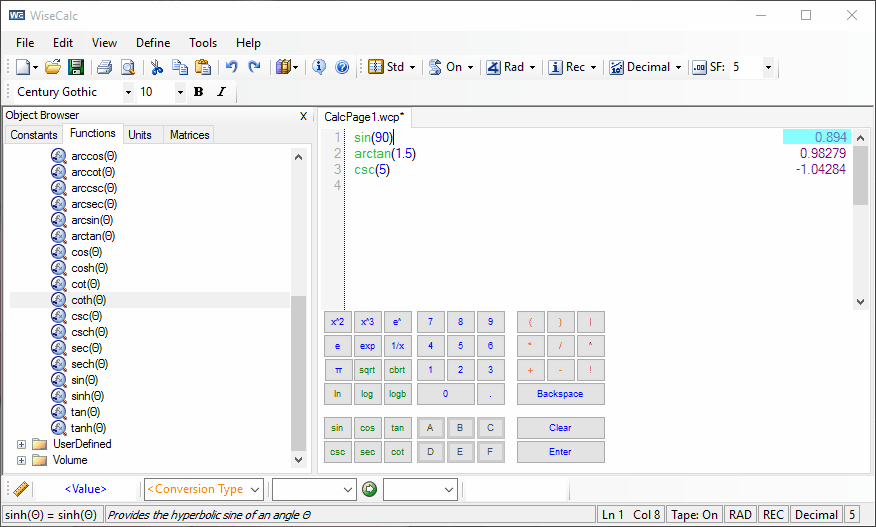Open a file with the folder icon
The height and width of the screenshot is (527, 876).
(53, 67)
